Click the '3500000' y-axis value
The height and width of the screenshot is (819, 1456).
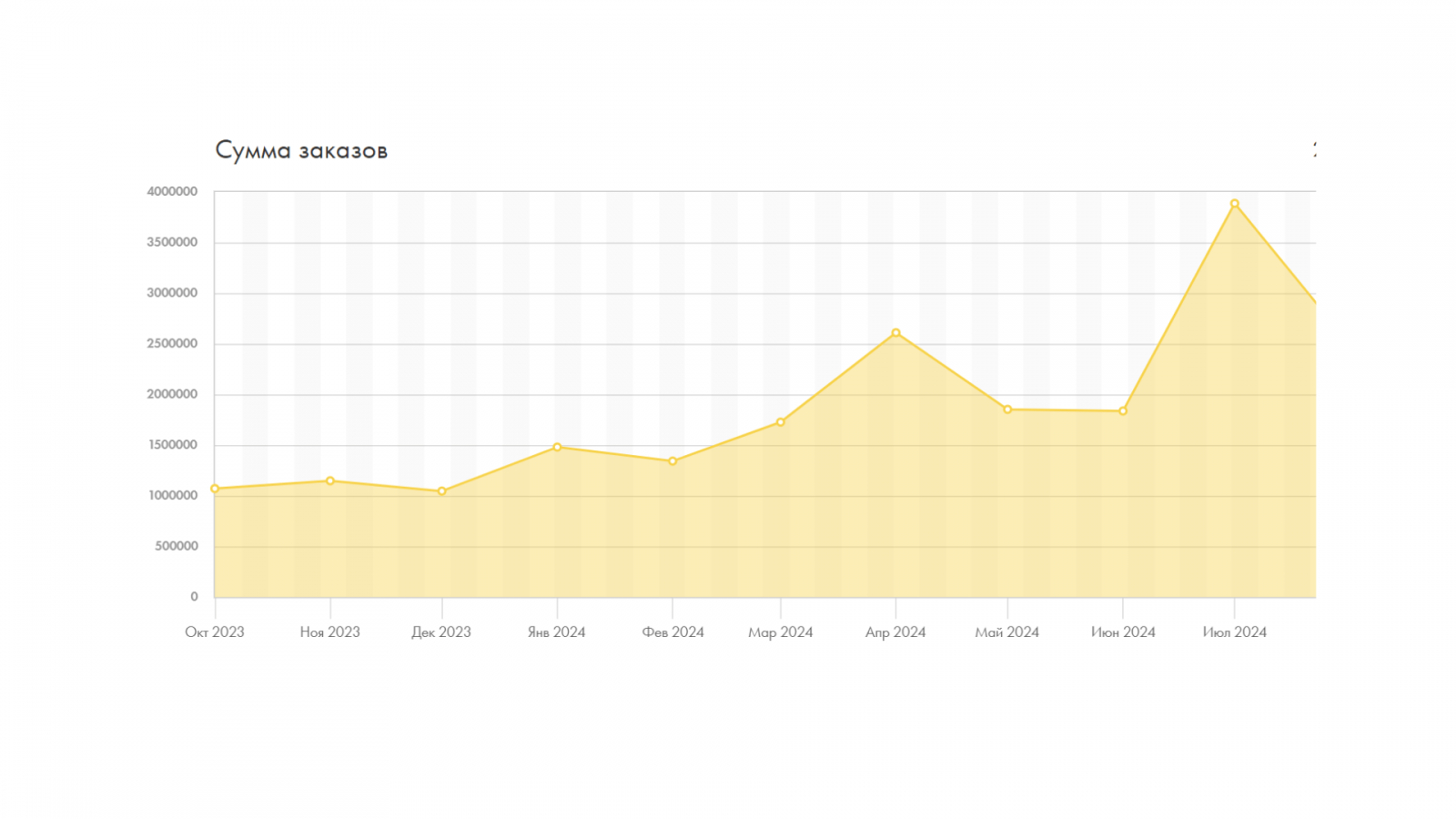(172, 242)
